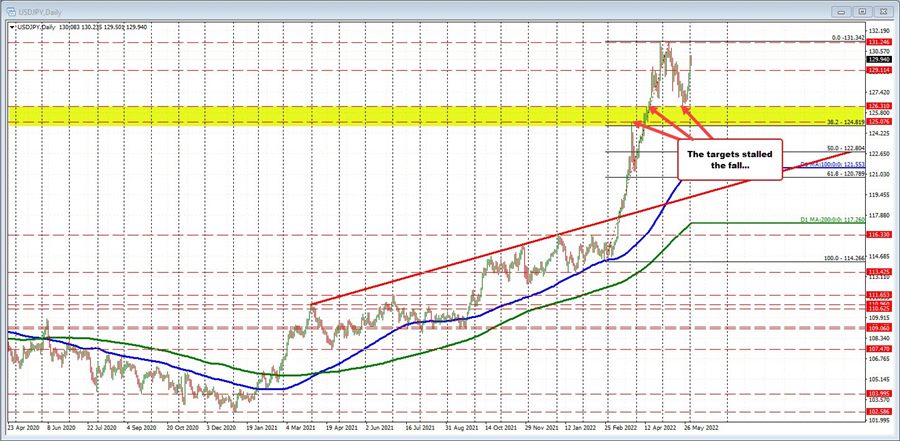Click the 132.190 price axis value
This screenshot has height=441, width=900.
point(879,31)
